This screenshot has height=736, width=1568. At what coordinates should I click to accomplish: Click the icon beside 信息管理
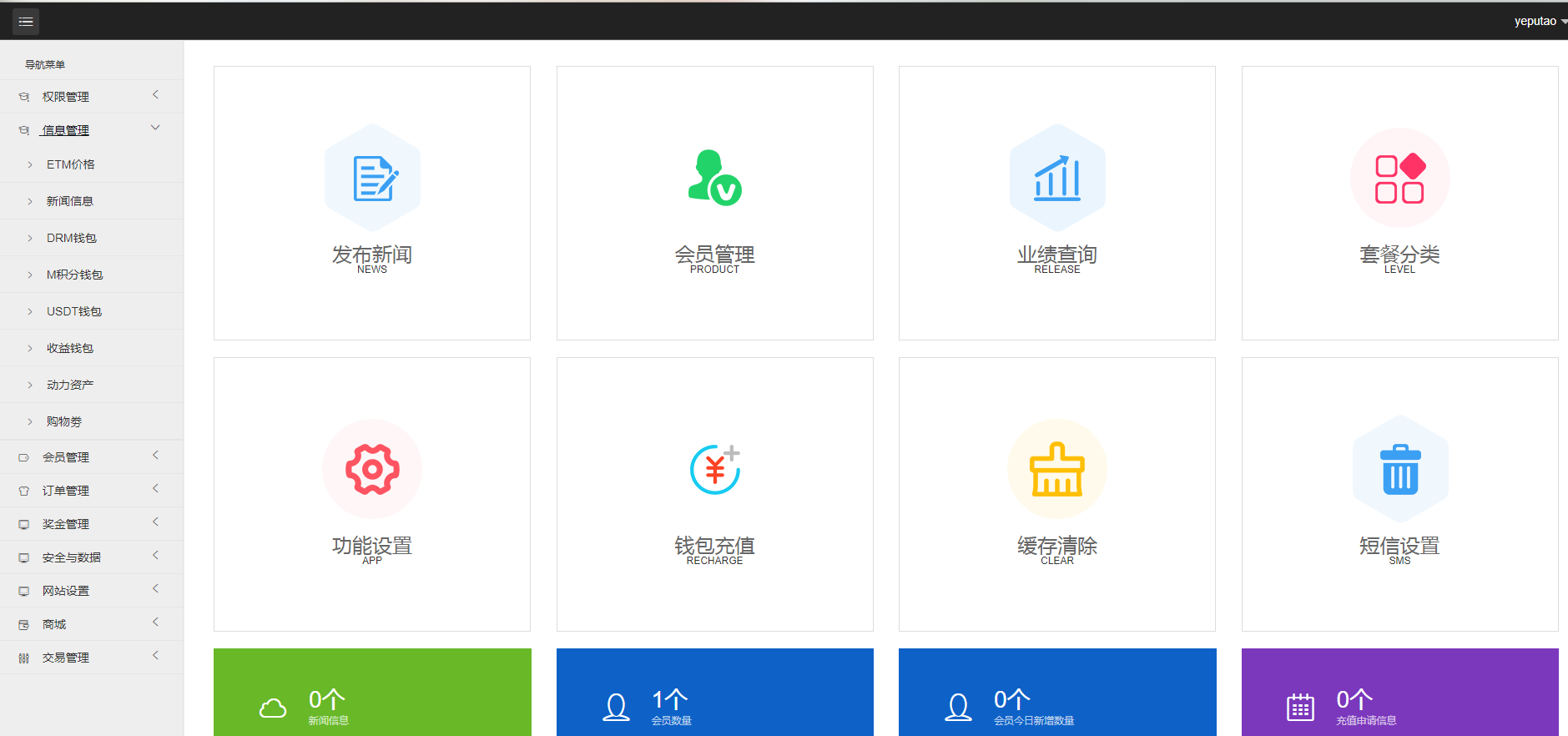(24, 130)
